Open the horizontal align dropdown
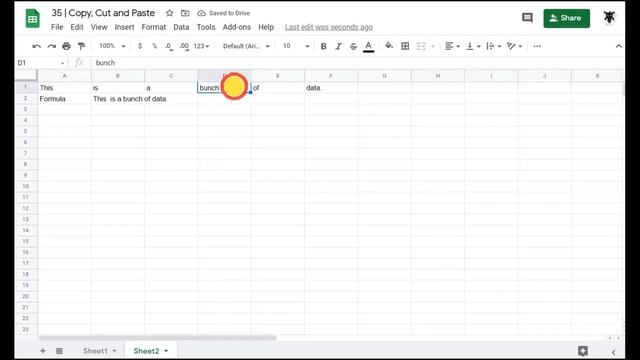The width and height of the screenshot is (640, 360). (452, 46)
